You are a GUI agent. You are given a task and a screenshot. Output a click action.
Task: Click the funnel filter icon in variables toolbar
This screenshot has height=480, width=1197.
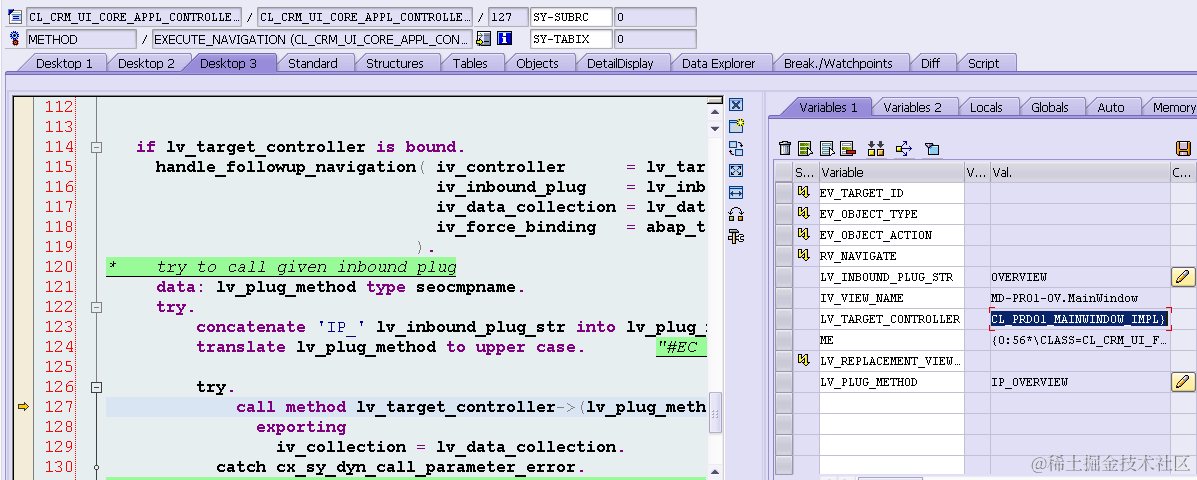point(931,148)
